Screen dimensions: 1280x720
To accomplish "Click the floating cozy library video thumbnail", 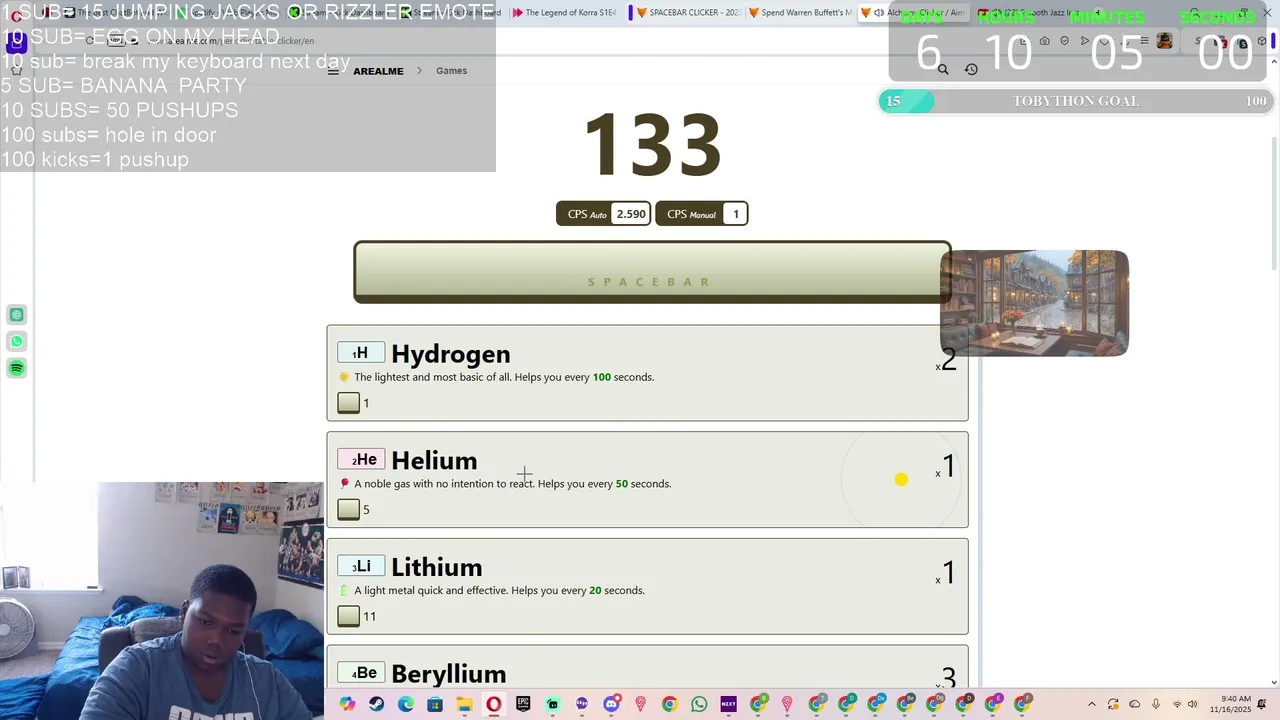I will (1034, 303).
